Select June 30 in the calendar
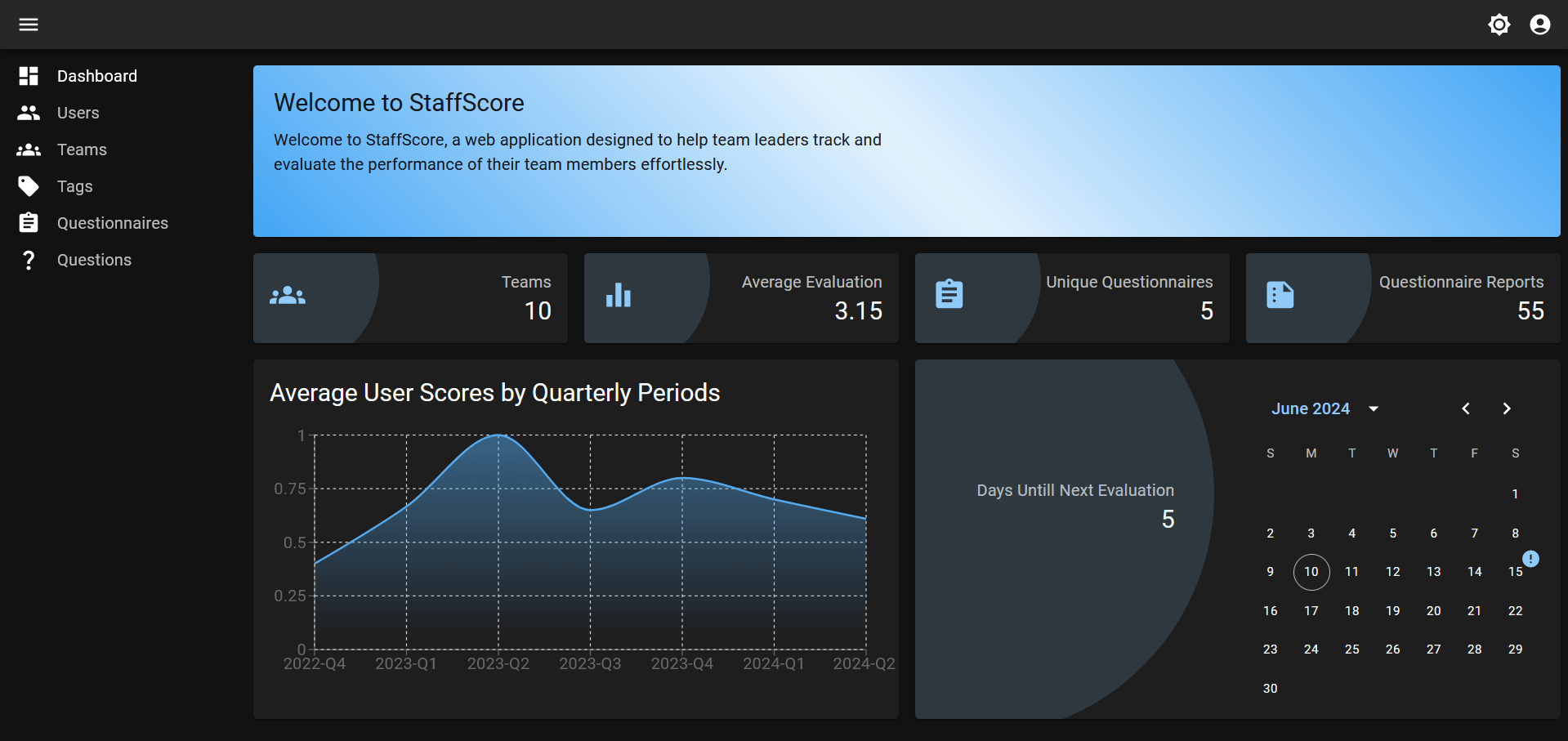The image size is (1568, 741). point(1271,689)
